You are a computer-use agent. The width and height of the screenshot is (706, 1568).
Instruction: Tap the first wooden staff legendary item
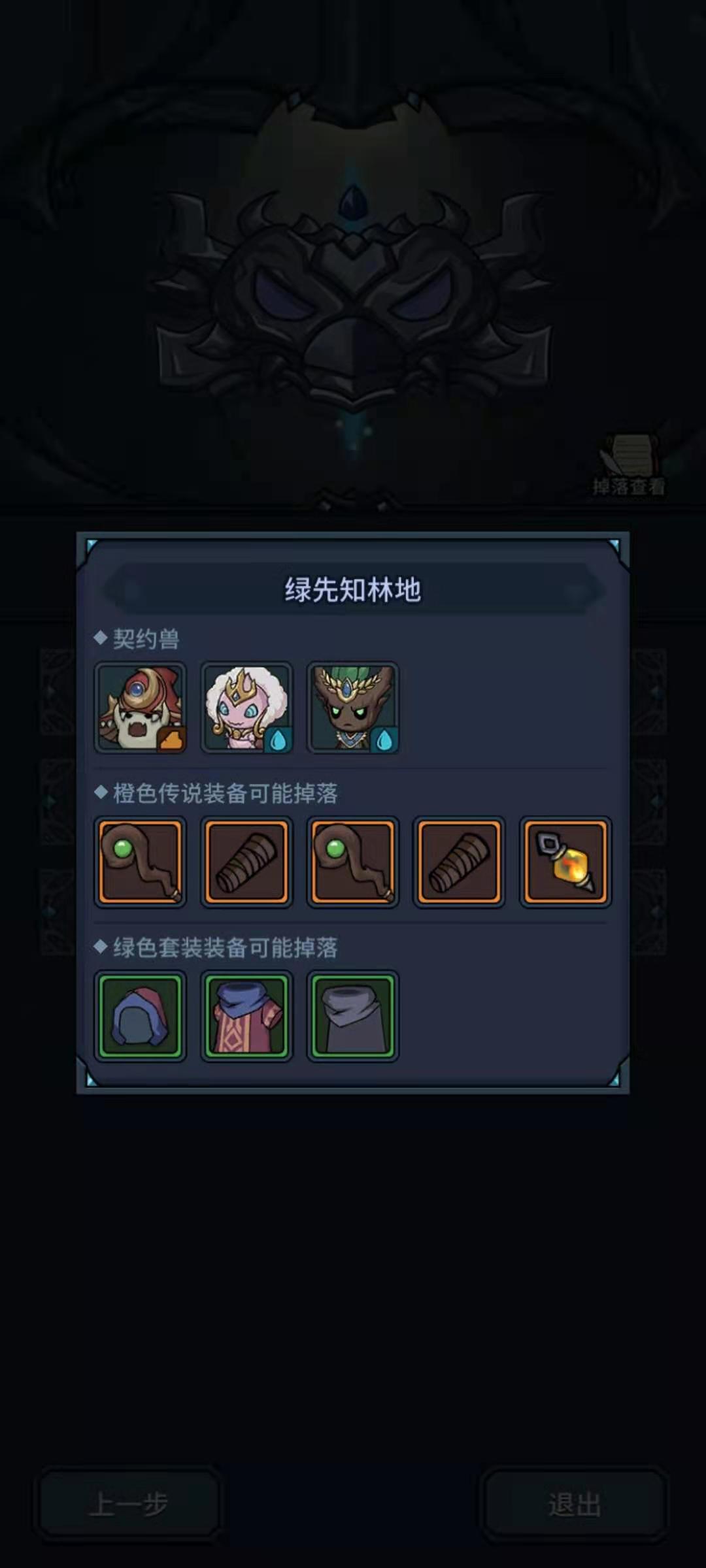click(141, 862)
